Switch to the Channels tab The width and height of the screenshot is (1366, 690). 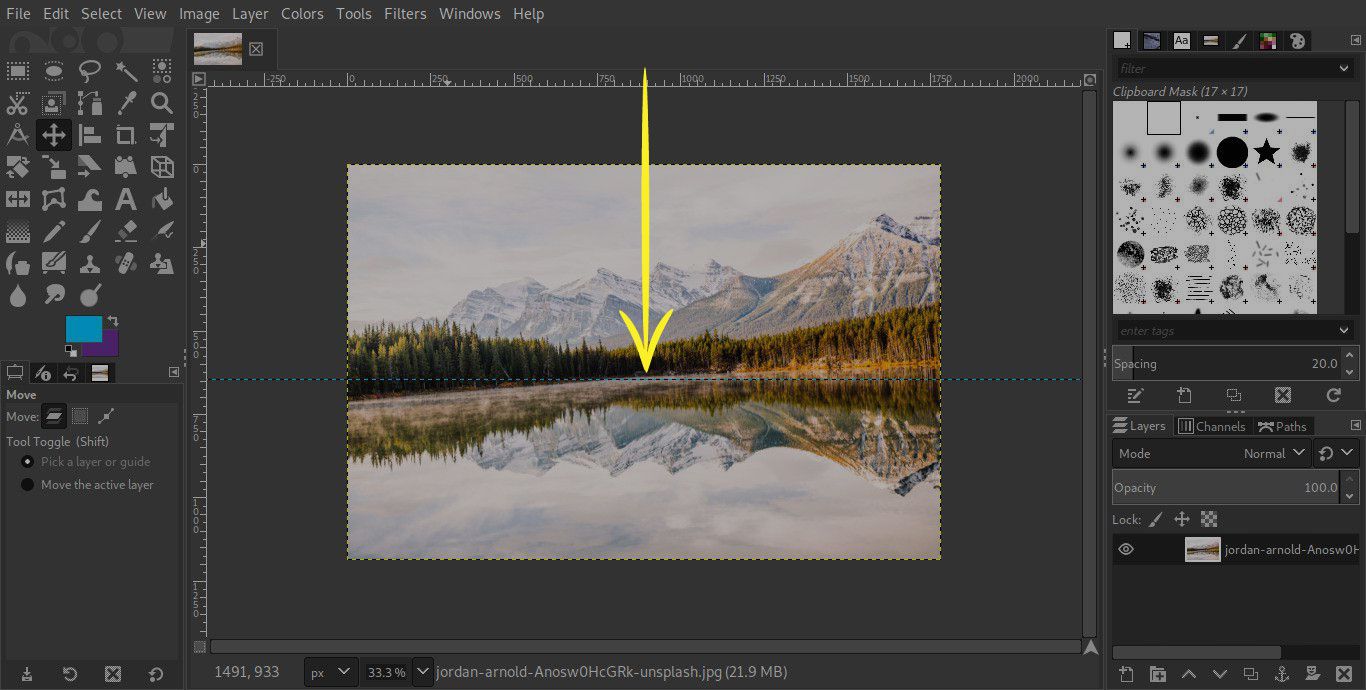point(1212,425)
